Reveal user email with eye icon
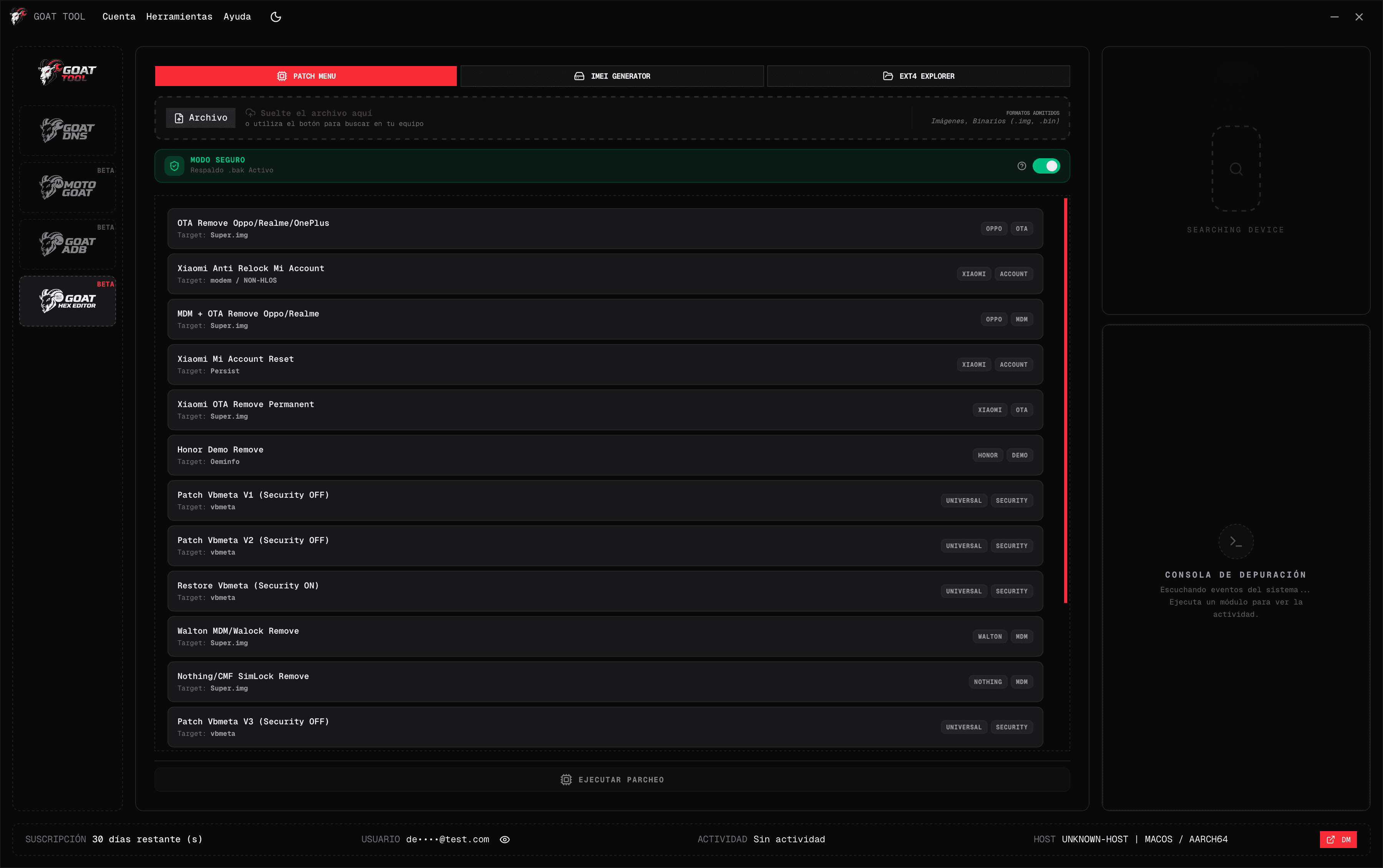The image size is (1383, 868). coord(505,839)
